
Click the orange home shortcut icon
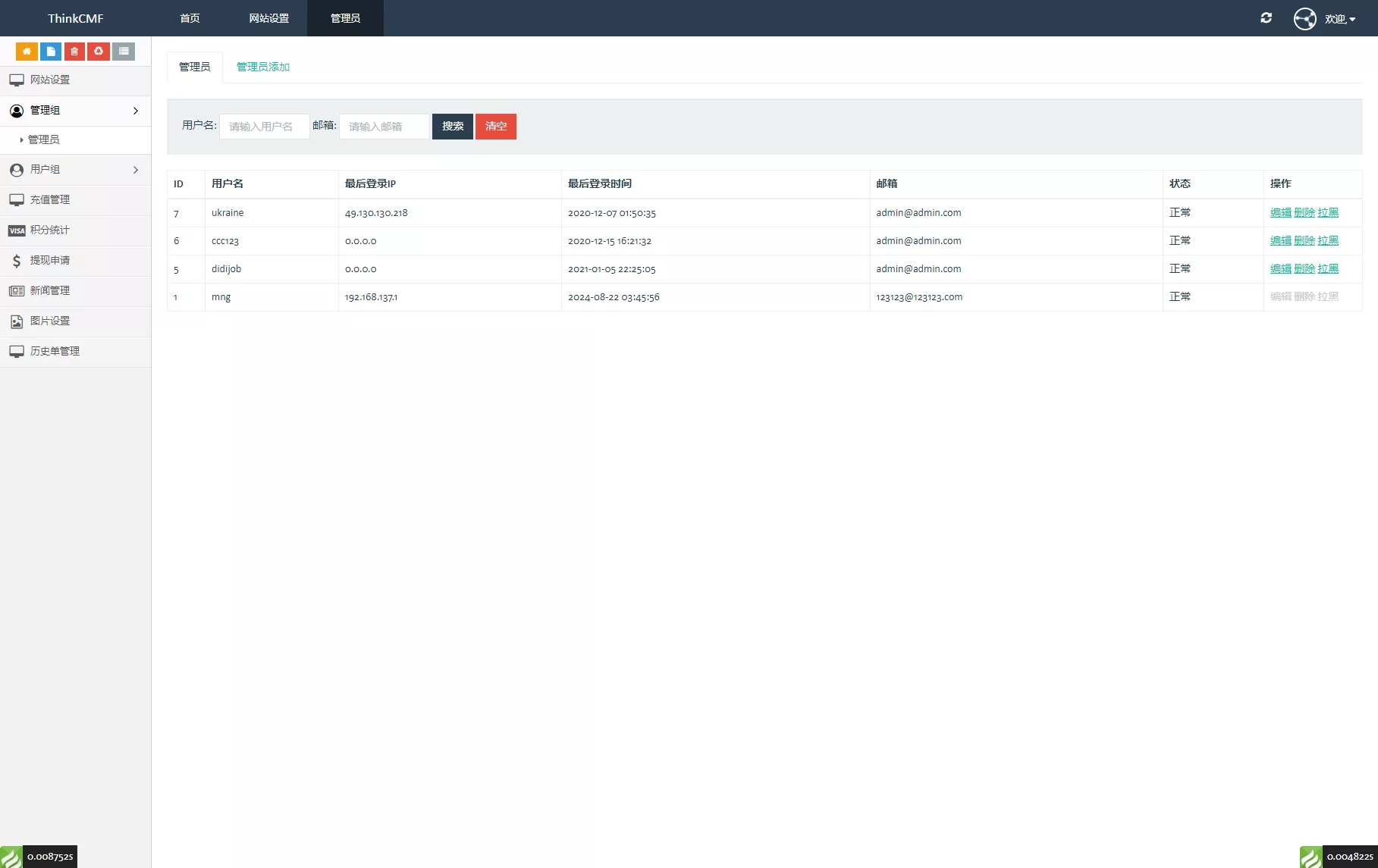[27, 52]
